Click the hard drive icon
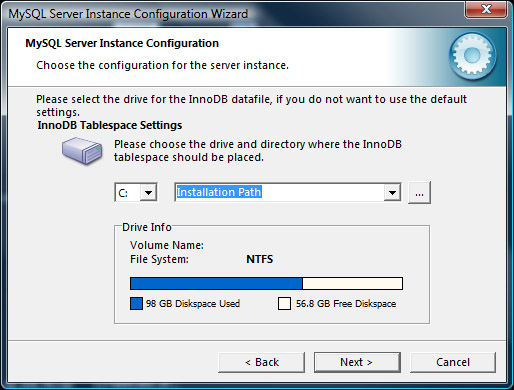 tap(82, 151)
